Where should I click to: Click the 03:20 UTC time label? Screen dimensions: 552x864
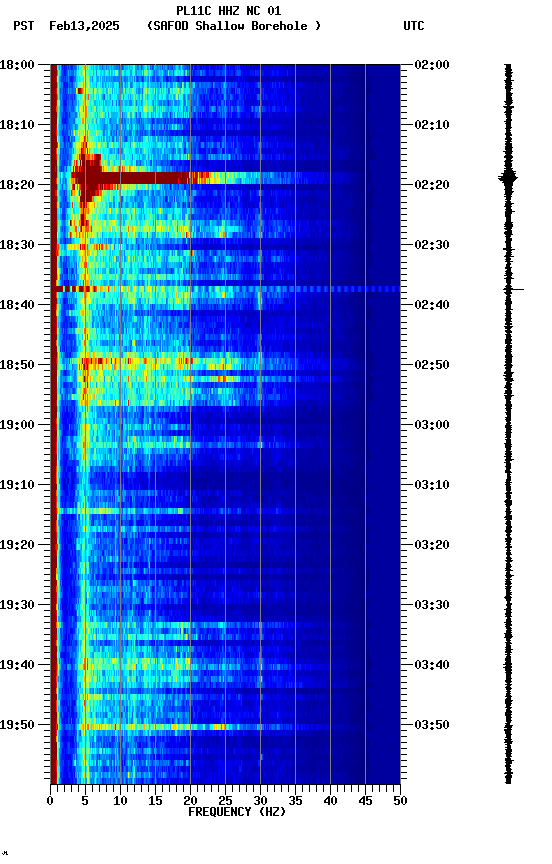point(432,545)
